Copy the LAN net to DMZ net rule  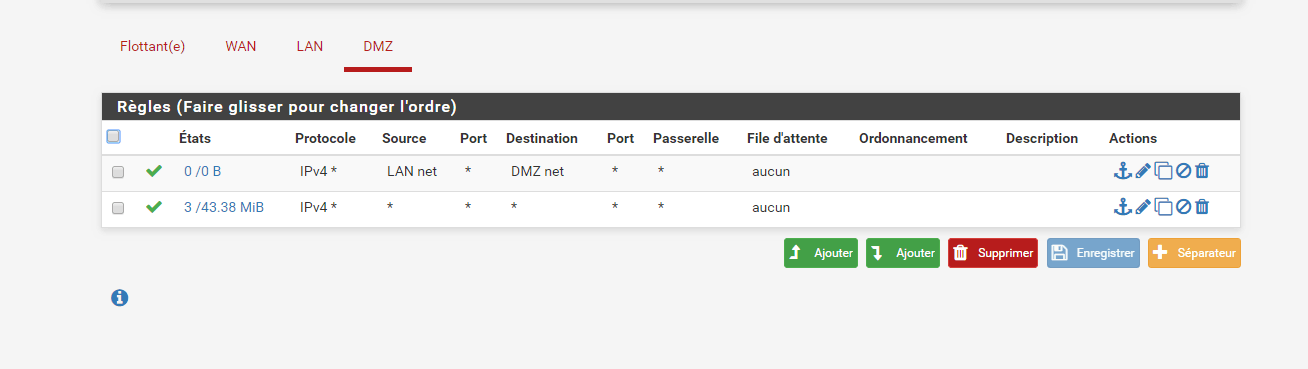point(1163,171)
